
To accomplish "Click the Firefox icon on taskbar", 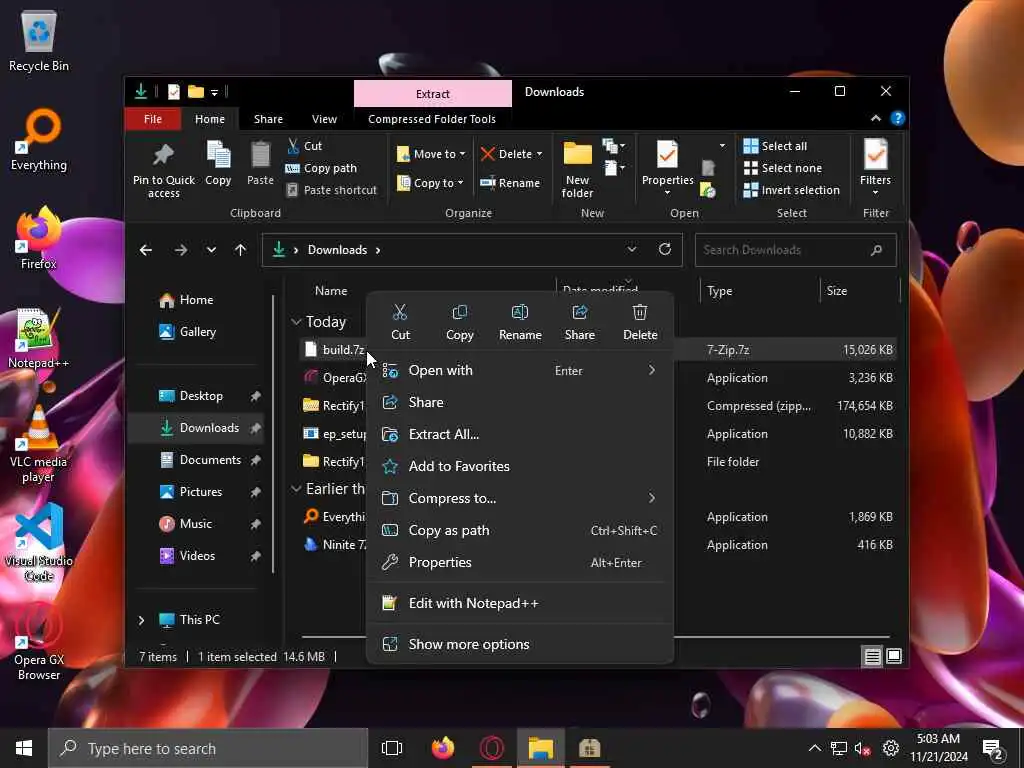I will (443, 748).
